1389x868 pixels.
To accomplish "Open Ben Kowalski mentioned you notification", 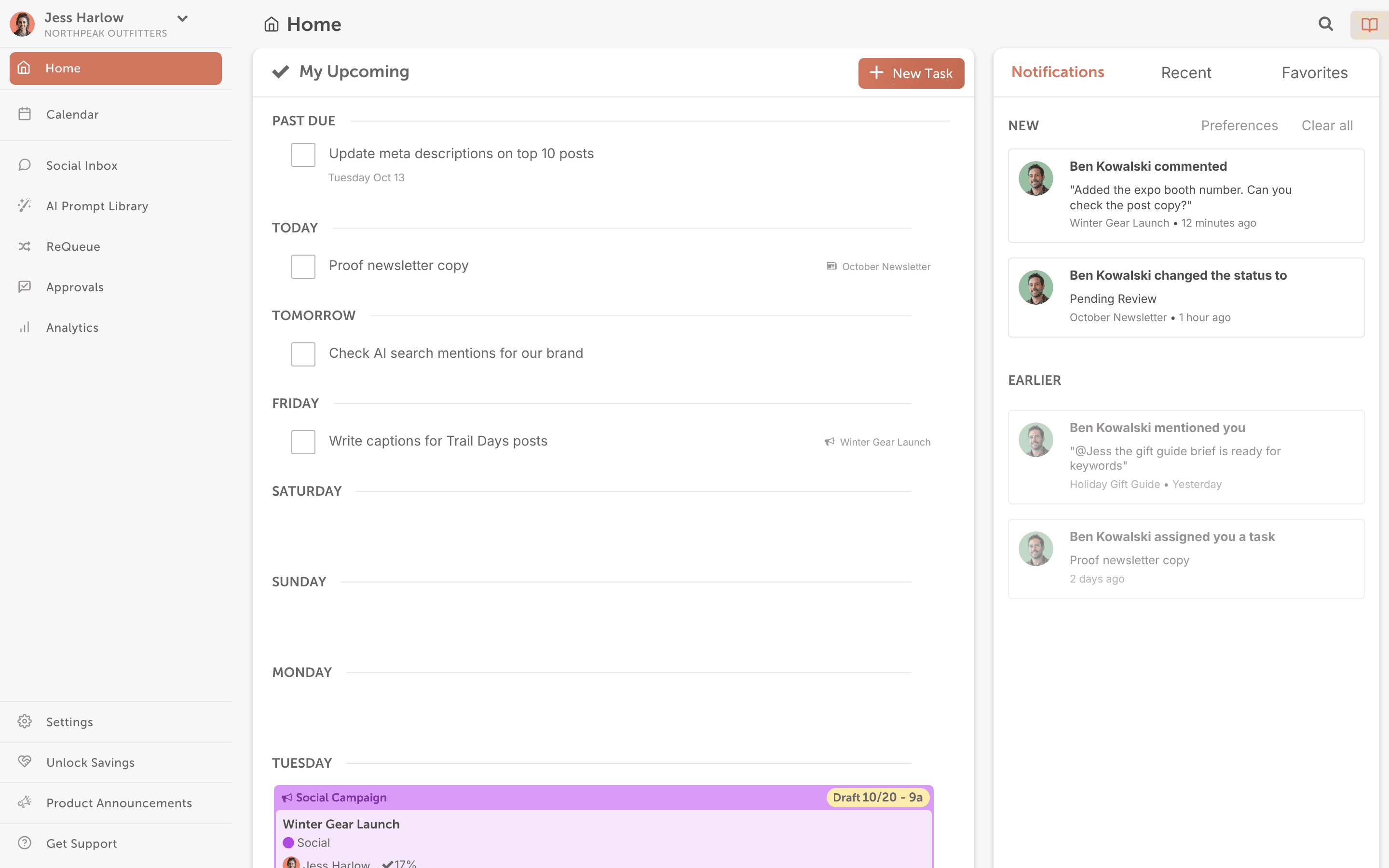I will (1186, 457).
